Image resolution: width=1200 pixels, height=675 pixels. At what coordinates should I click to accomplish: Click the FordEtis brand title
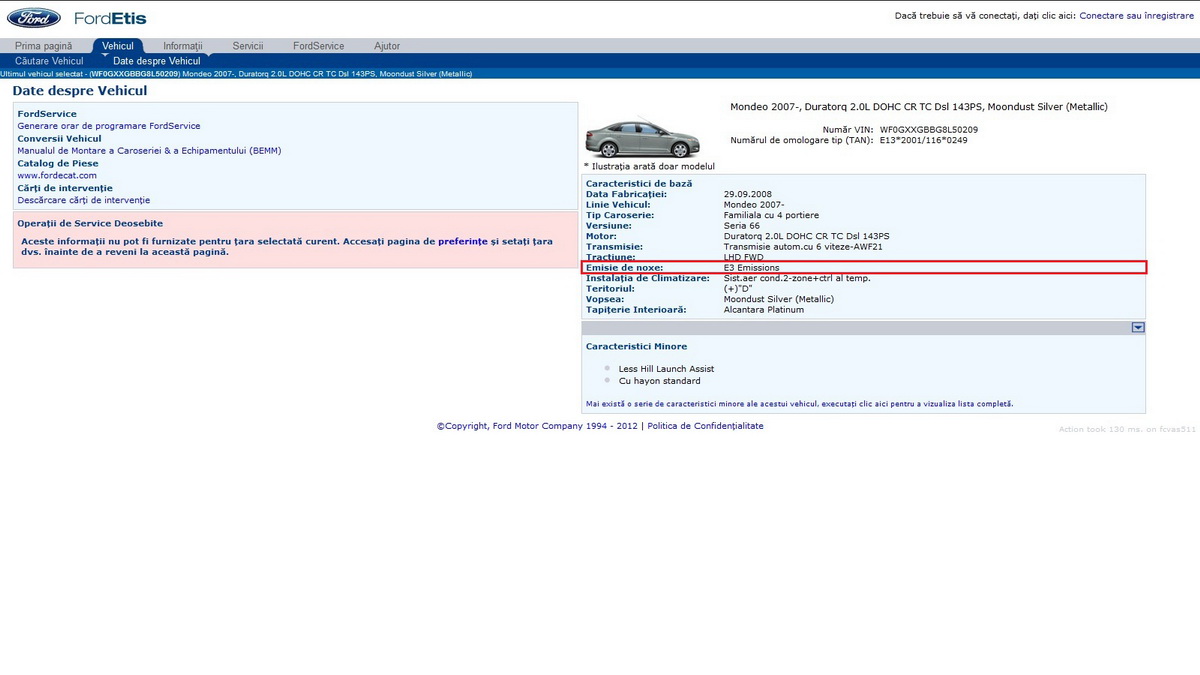click(110, 18)
